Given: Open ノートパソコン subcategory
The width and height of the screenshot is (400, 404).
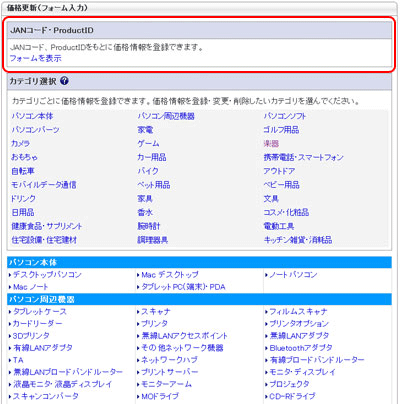Looking at the screenshot, I should coord(293,275).
